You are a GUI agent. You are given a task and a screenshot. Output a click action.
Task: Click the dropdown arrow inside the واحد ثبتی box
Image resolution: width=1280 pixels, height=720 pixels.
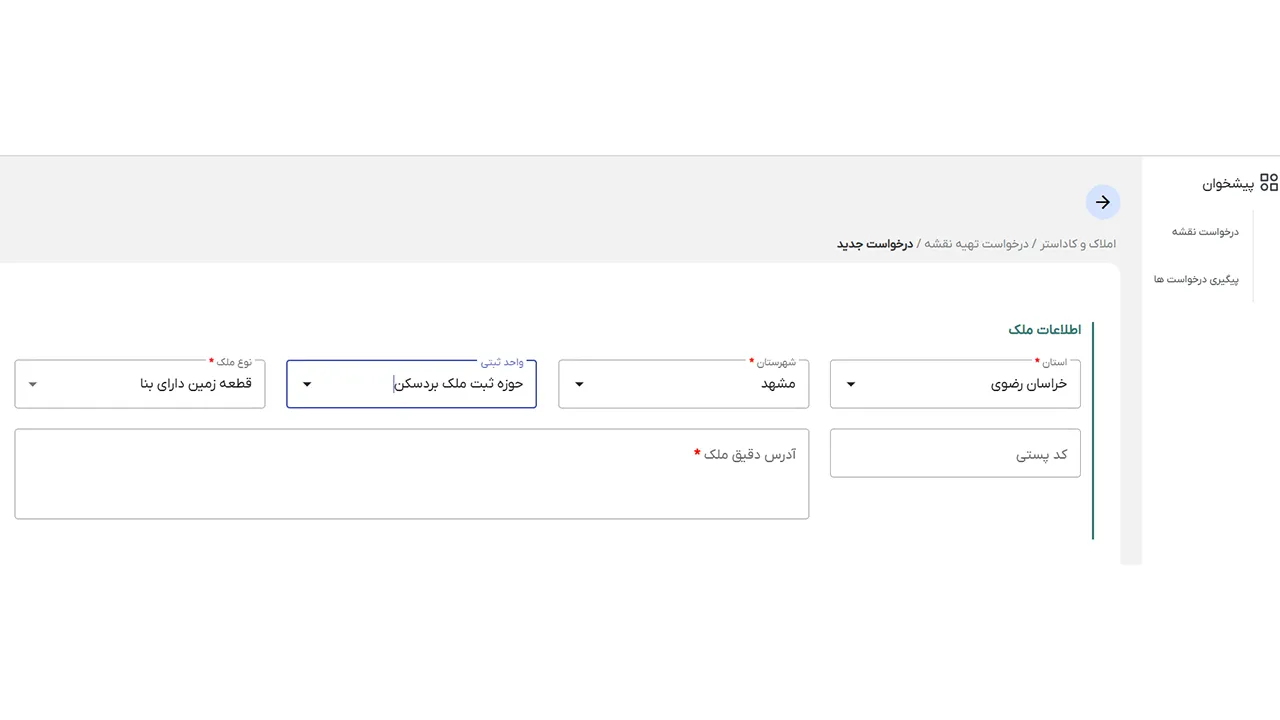(306, 383)
